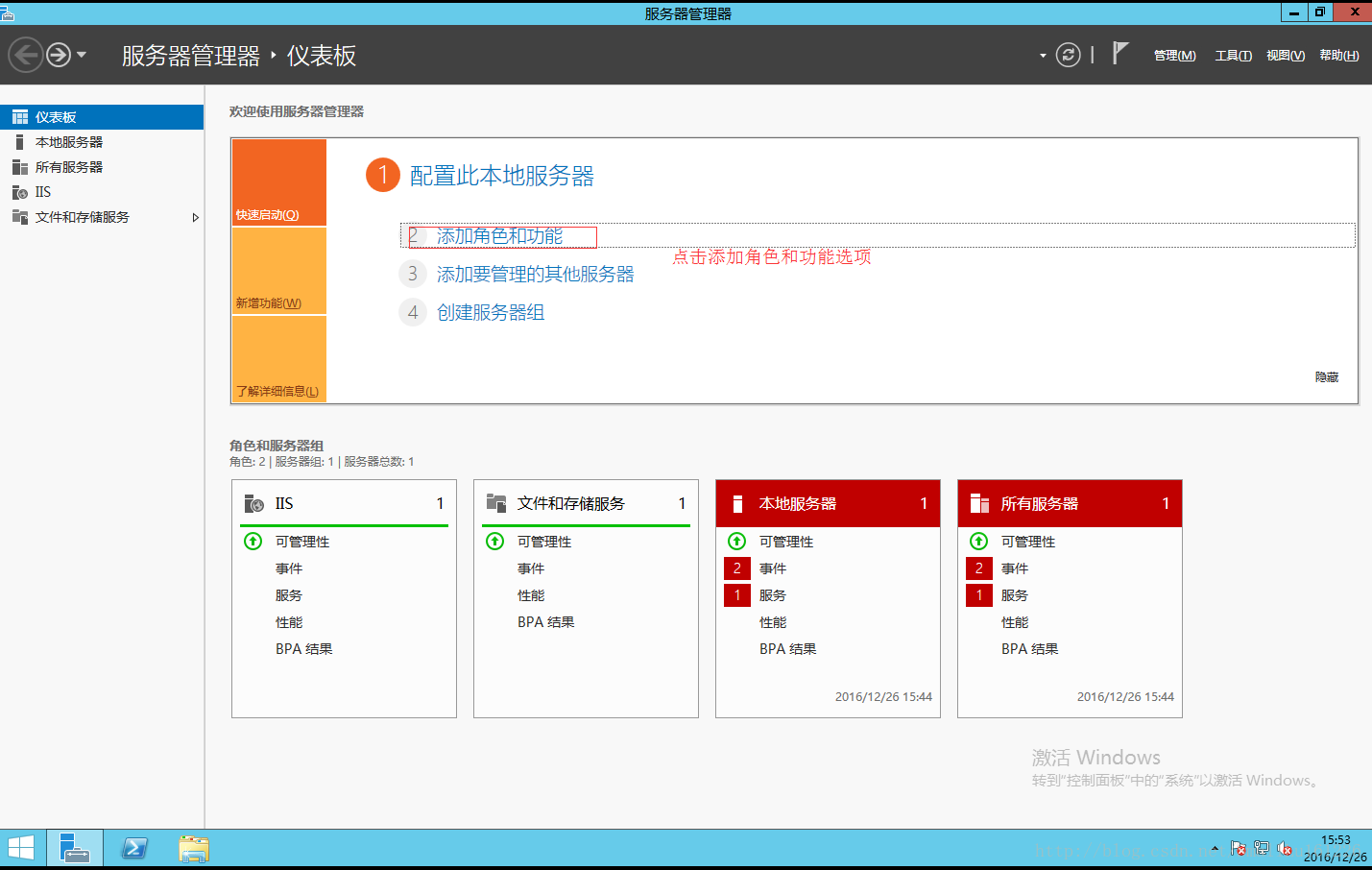
Task: Launch Server Manager from taskbar
Action: 75,849
